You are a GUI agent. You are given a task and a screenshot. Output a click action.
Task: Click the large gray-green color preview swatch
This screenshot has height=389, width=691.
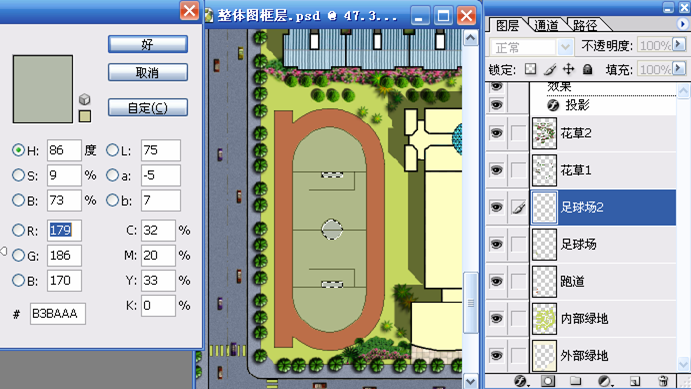[43, 89]
